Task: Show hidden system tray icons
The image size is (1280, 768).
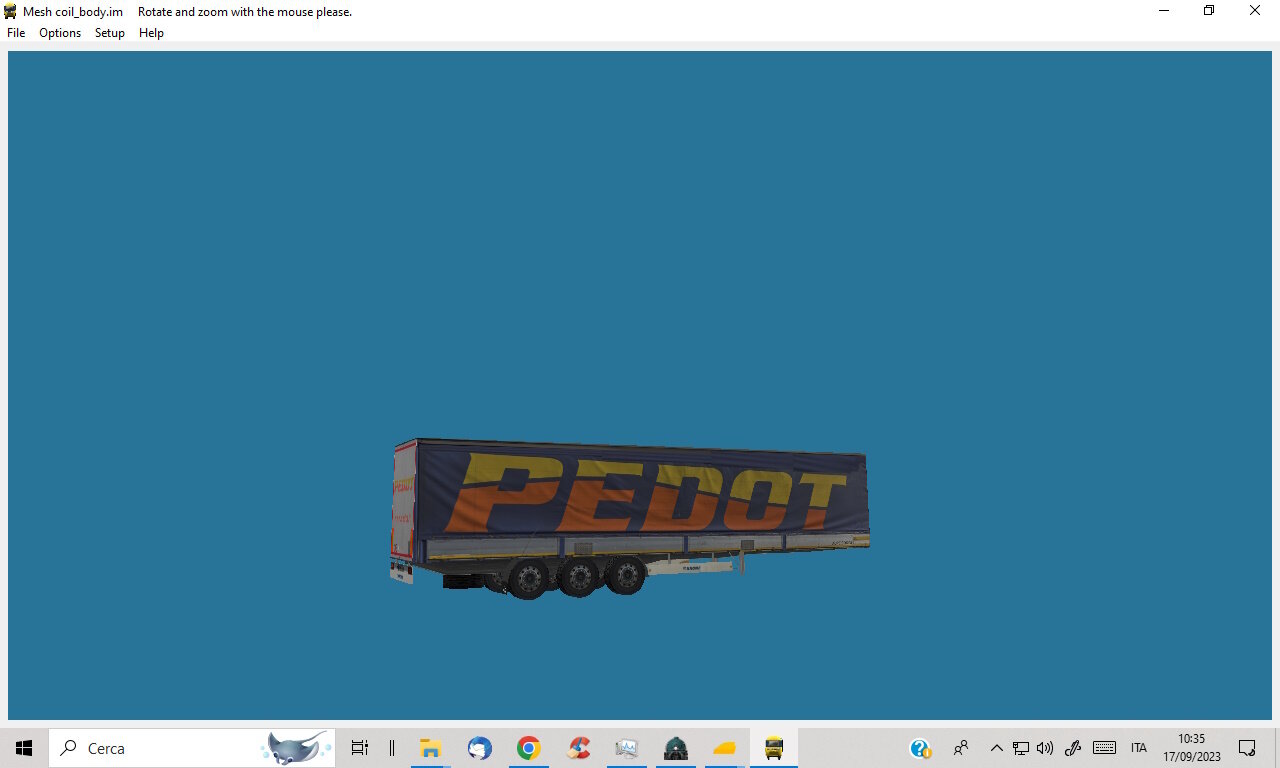Action: tap(996, 748)
